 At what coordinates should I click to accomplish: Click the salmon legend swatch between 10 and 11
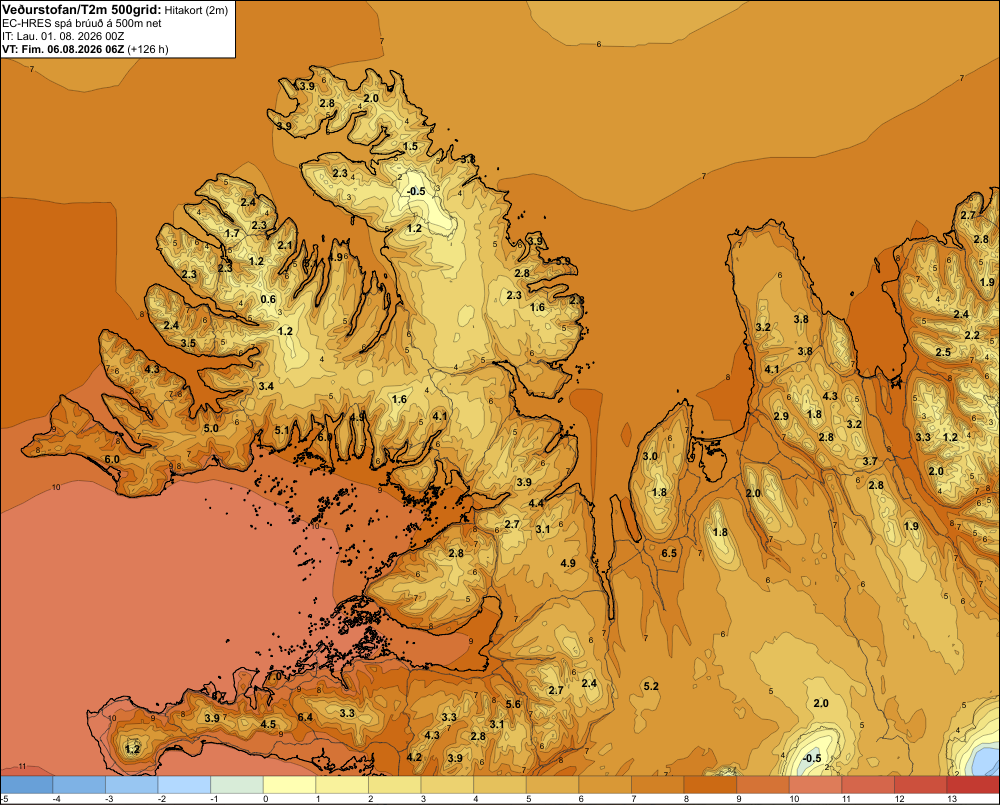(x=815, y=785)
